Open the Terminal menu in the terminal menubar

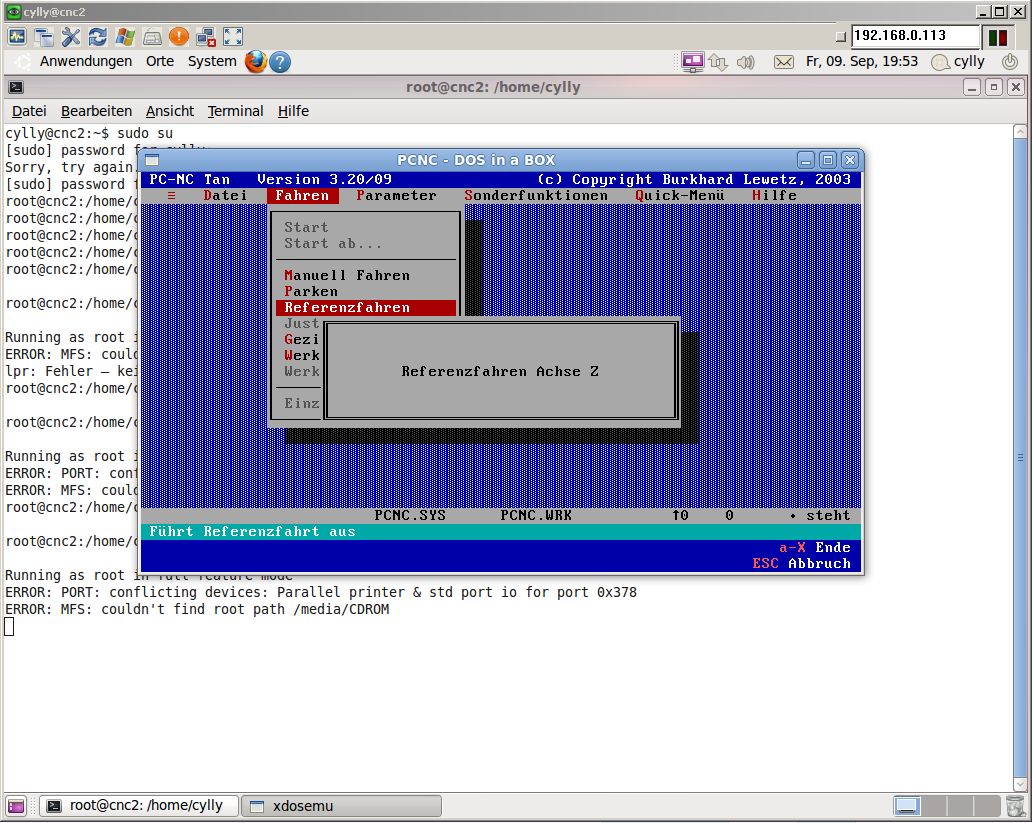236,111
